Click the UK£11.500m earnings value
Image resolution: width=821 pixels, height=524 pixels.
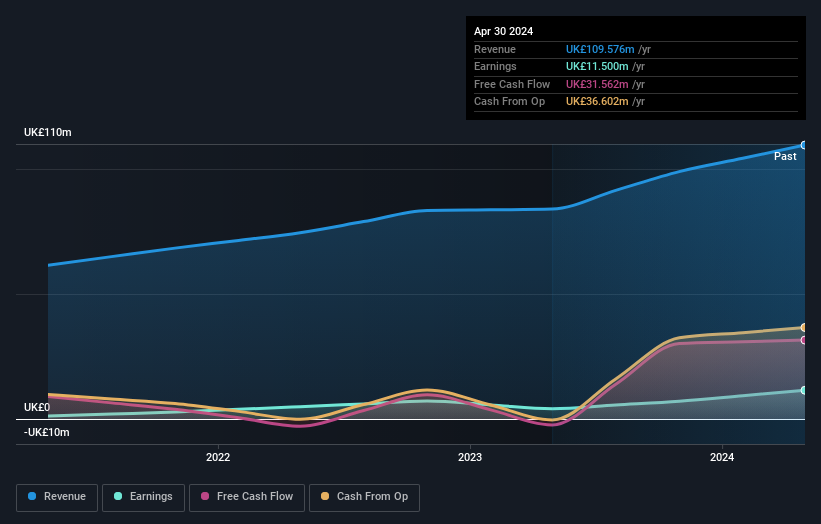click(x=597, y=66)
